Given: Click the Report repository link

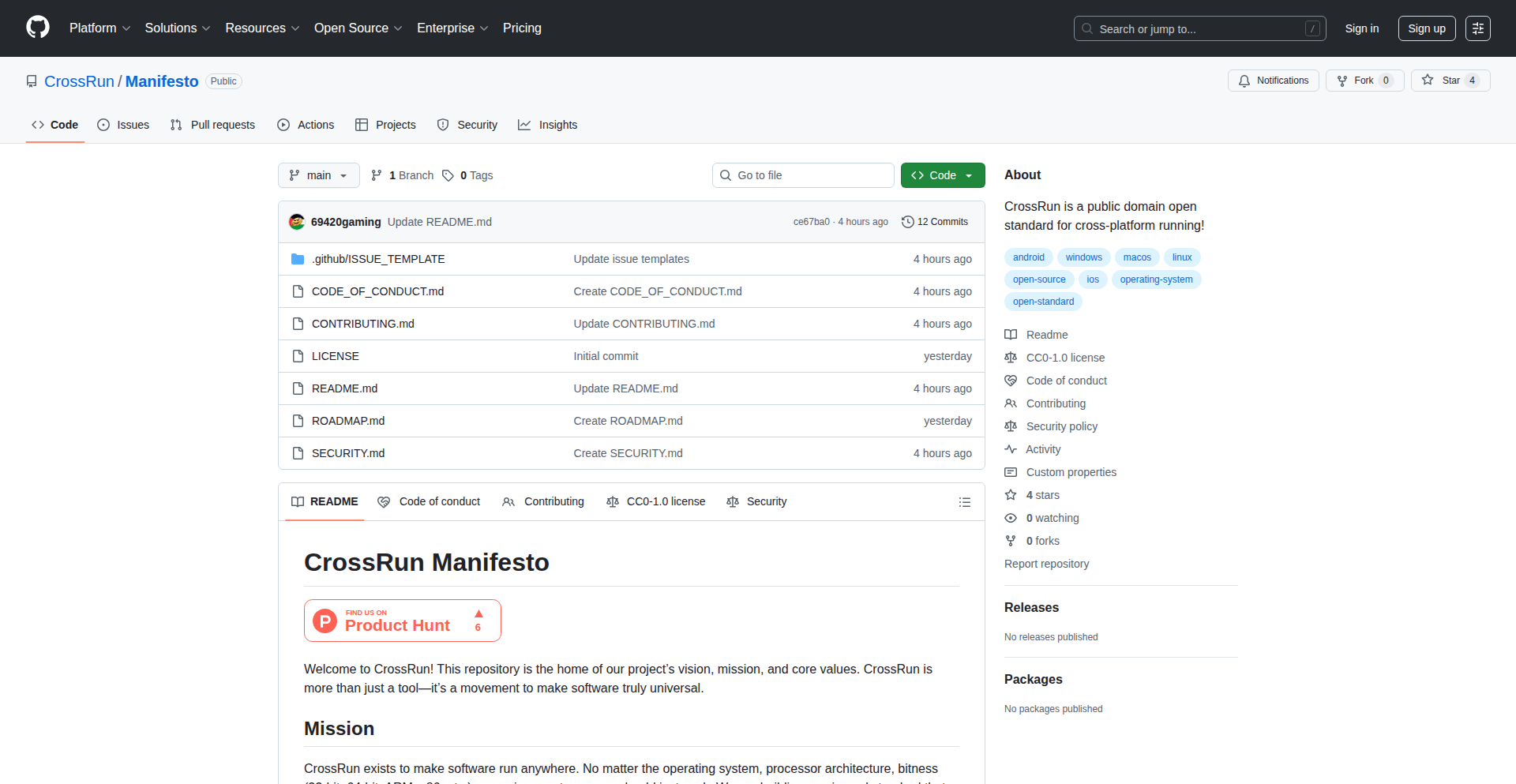Looking at the screenshot, I should [1046, 564].
